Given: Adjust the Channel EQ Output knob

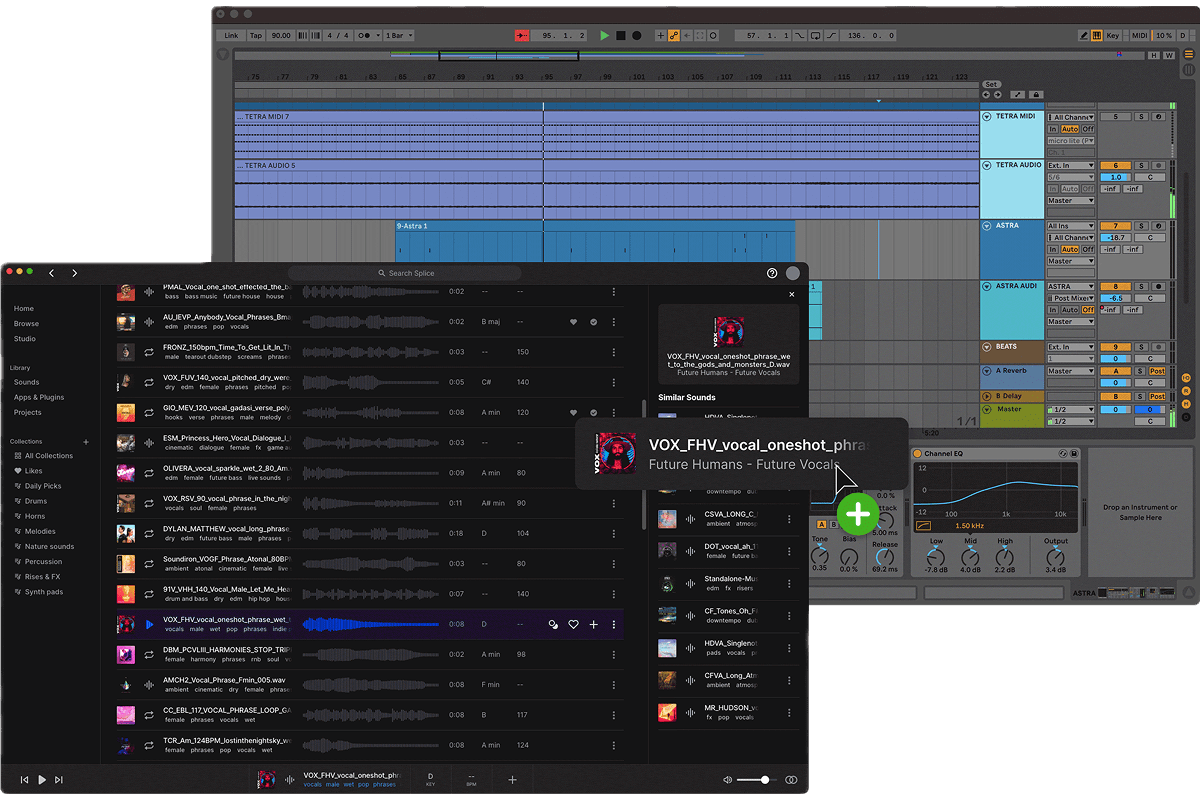Looking at the screenshot, I should [x=1056, y=556].
